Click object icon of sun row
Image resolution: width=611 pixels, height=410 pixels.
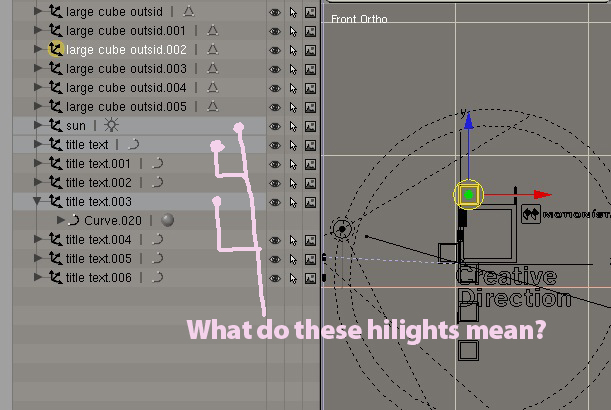pyautogui.click(x=56, y=125)
